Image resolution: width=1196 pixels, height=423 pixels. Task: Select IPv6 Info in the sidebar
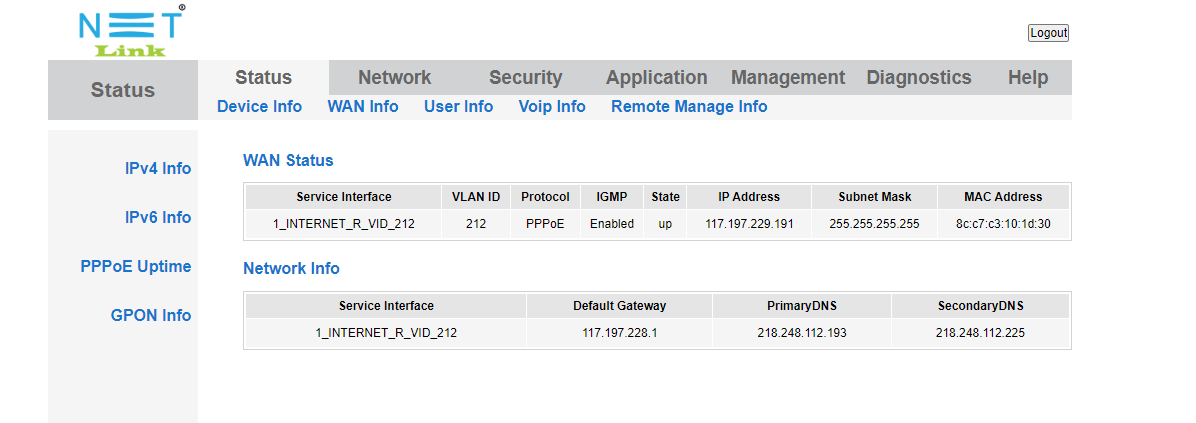click(x=157, y=217)
